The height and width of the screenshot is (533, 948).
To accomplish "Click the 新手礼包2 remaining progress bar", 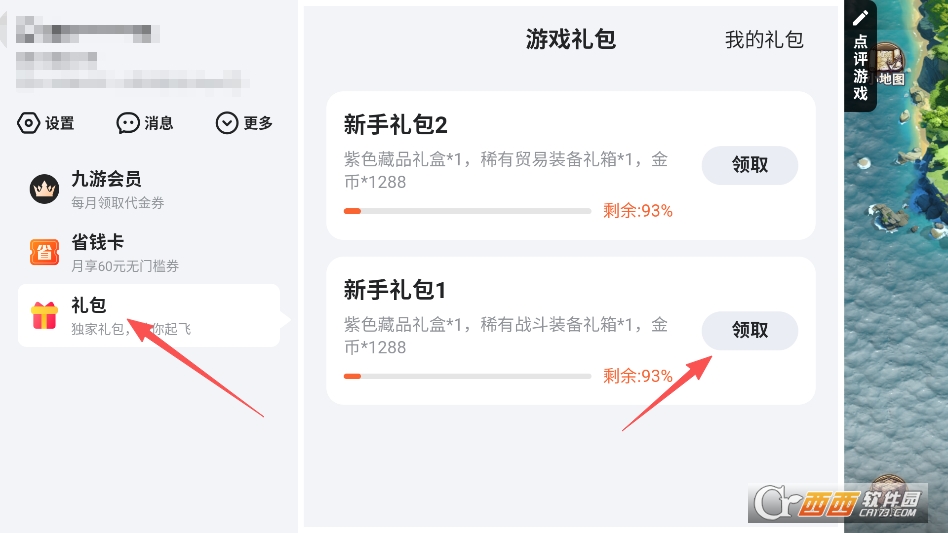I will [x=467, y=211].
